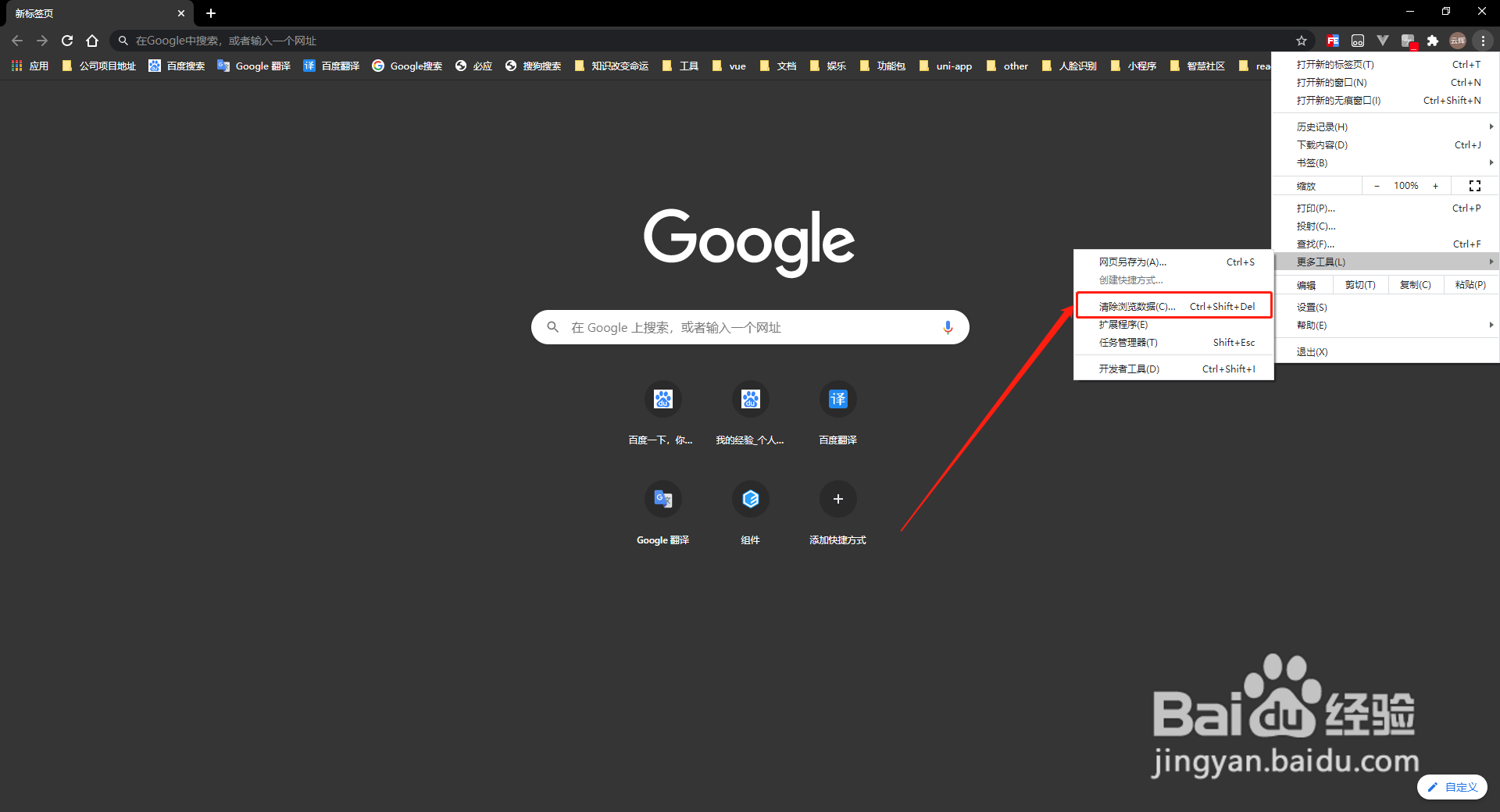Screen dimensions: 1500x812
Task: Select 打开新的标签页(T) menu item
Action: coord(1386,64)
